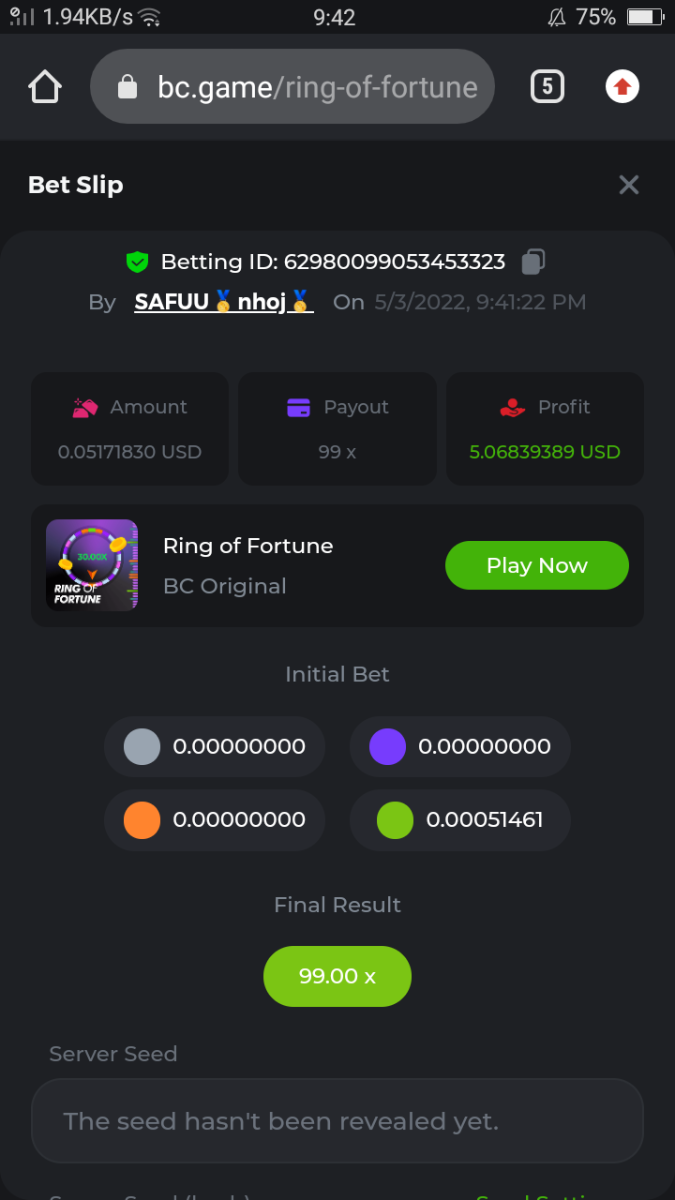Select the green color bet chip

point(395,821)
